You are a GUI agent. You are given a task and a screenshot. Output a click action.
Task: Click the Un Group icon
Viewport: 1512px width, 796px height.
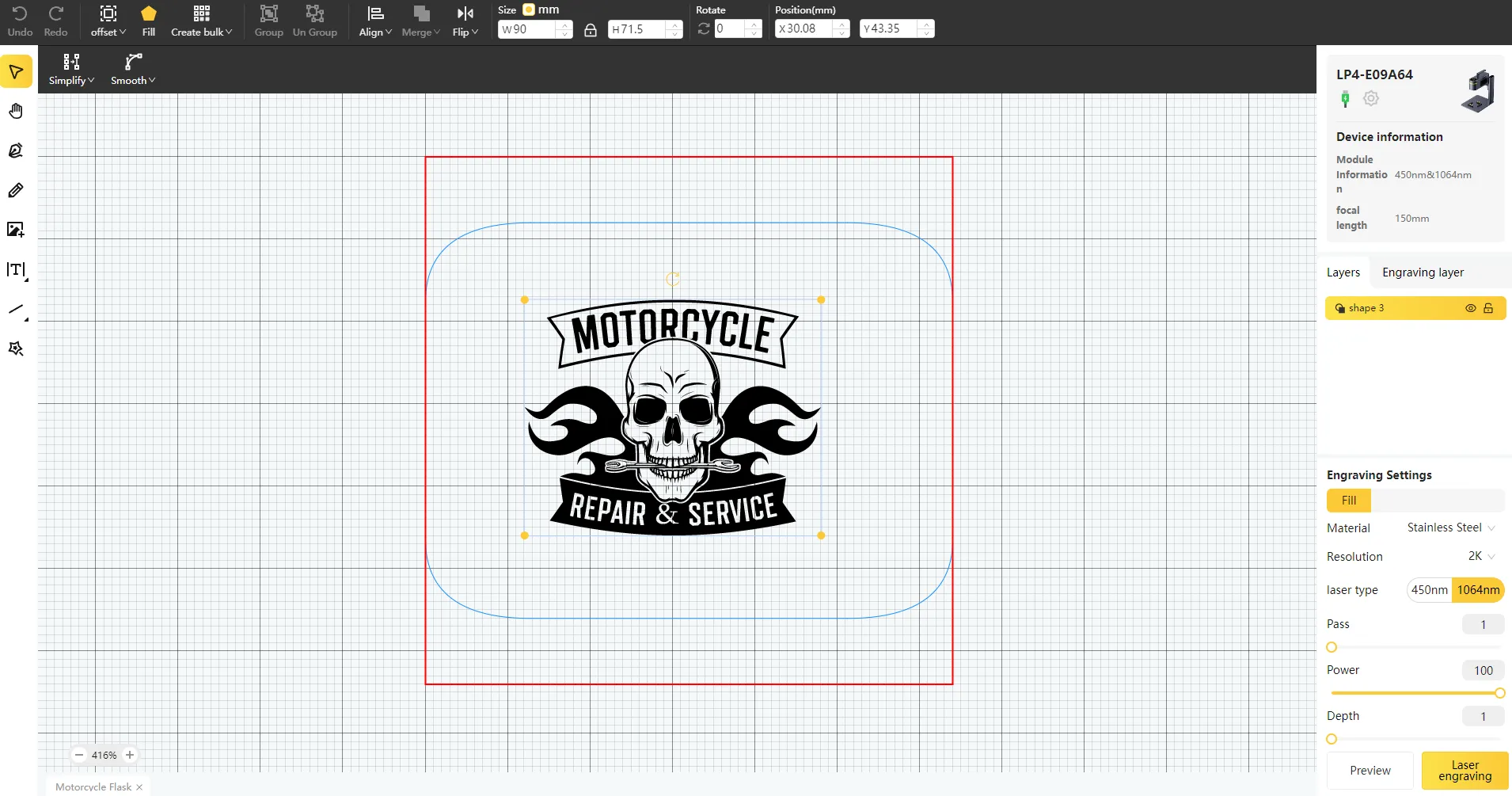315,14
